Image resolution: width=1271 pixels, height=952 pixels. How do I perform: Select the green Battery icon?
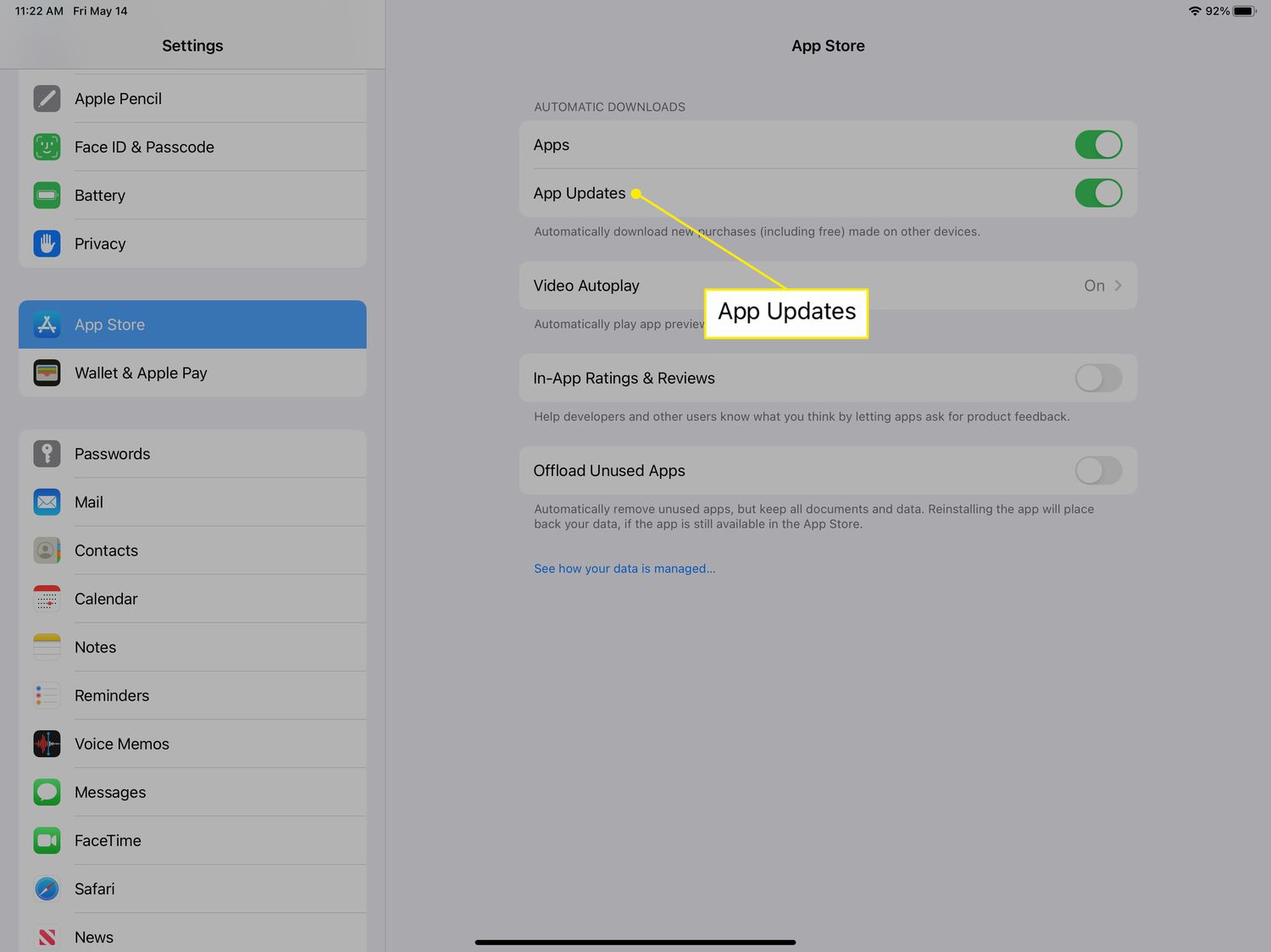coord(47,195)
